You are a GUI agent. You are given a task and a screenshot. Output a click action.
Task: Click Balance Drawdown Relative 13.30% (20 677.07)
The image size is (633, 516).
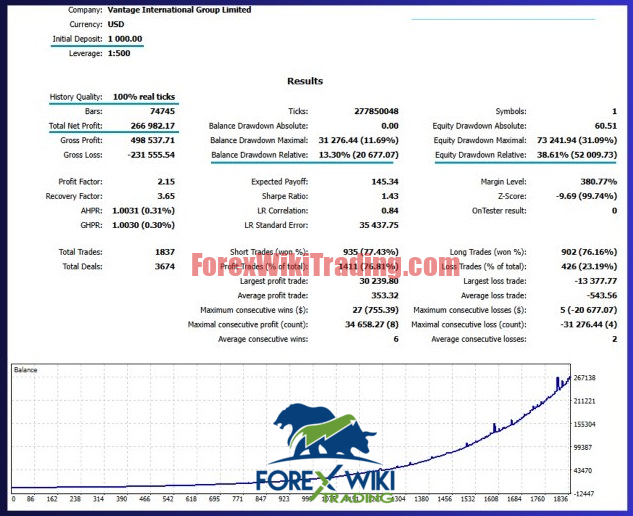point(358,155)
